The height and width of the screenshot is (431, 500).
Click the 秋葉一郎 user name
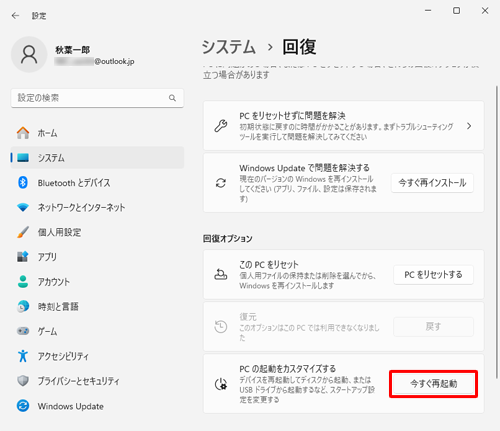(72, 50)
